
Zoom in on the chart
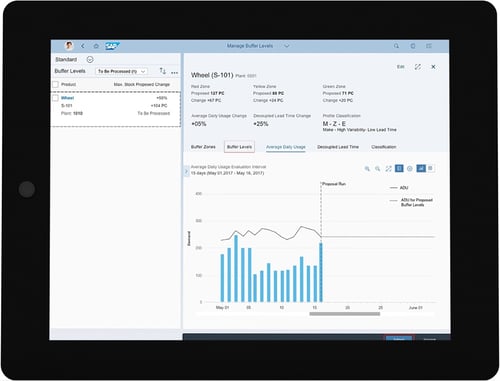(x=367, y=169)
